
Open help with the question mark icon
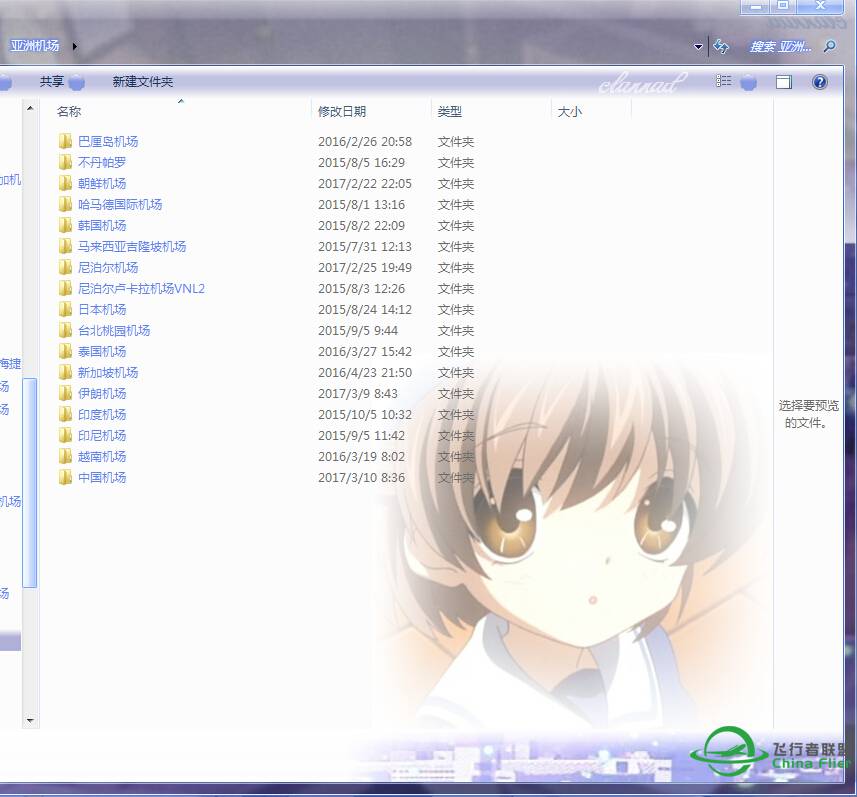[820, 82]
